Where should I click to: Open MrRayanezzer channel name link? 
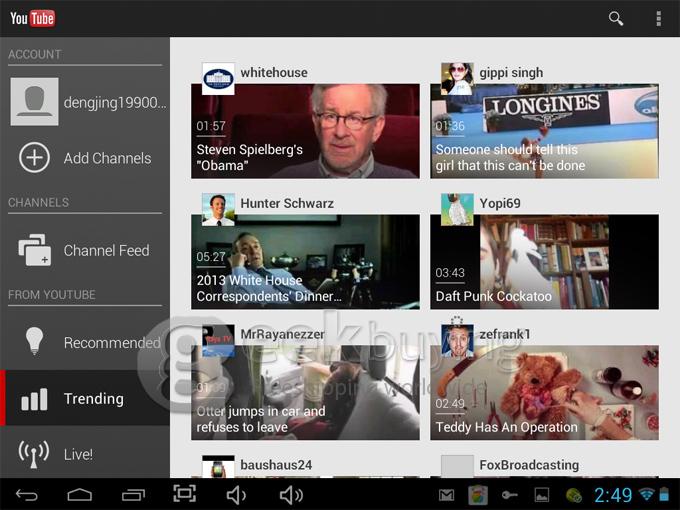point(282,334)
